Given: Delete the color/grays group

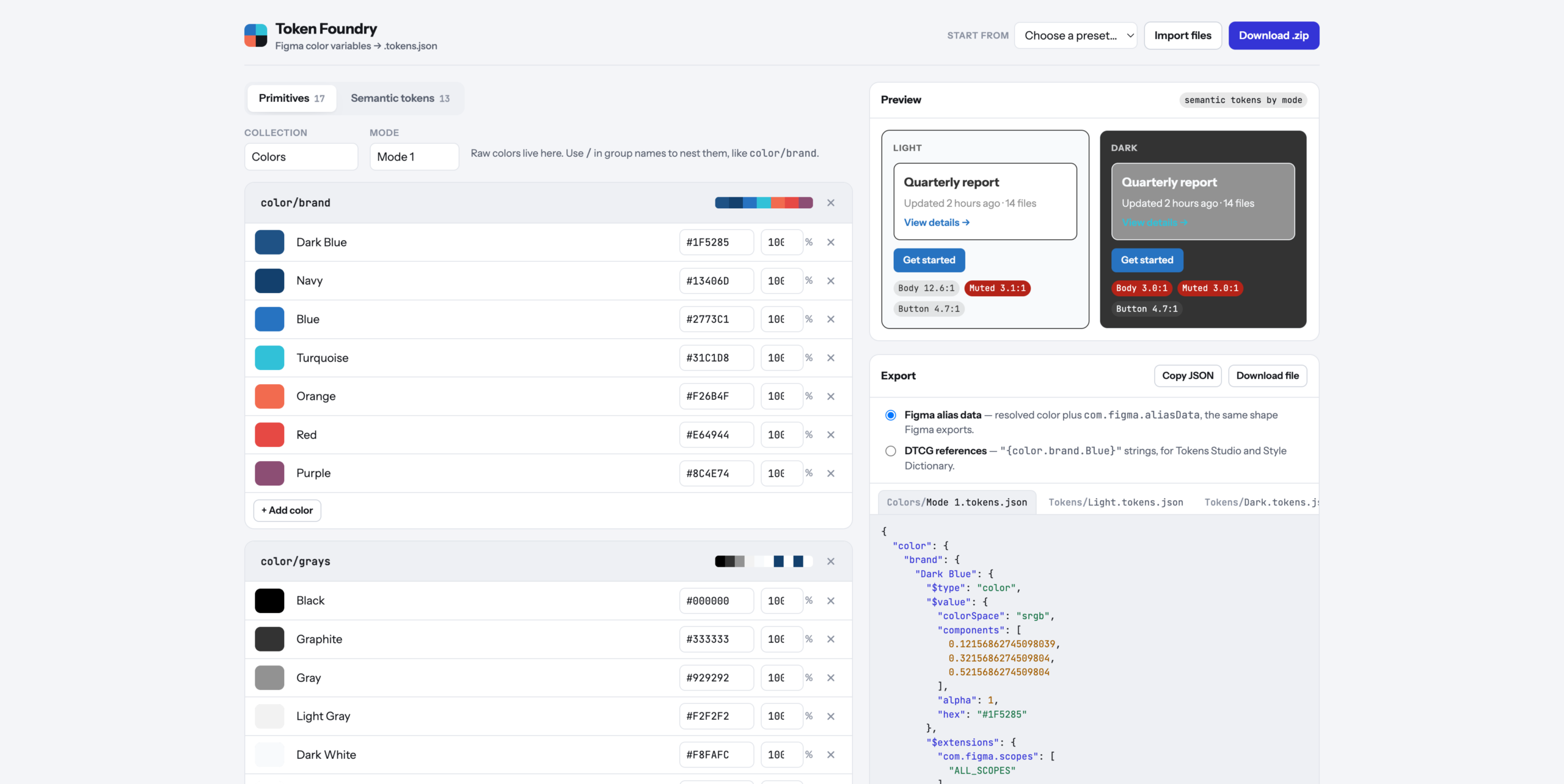Looking at the screenshot, I should point(831,561).
